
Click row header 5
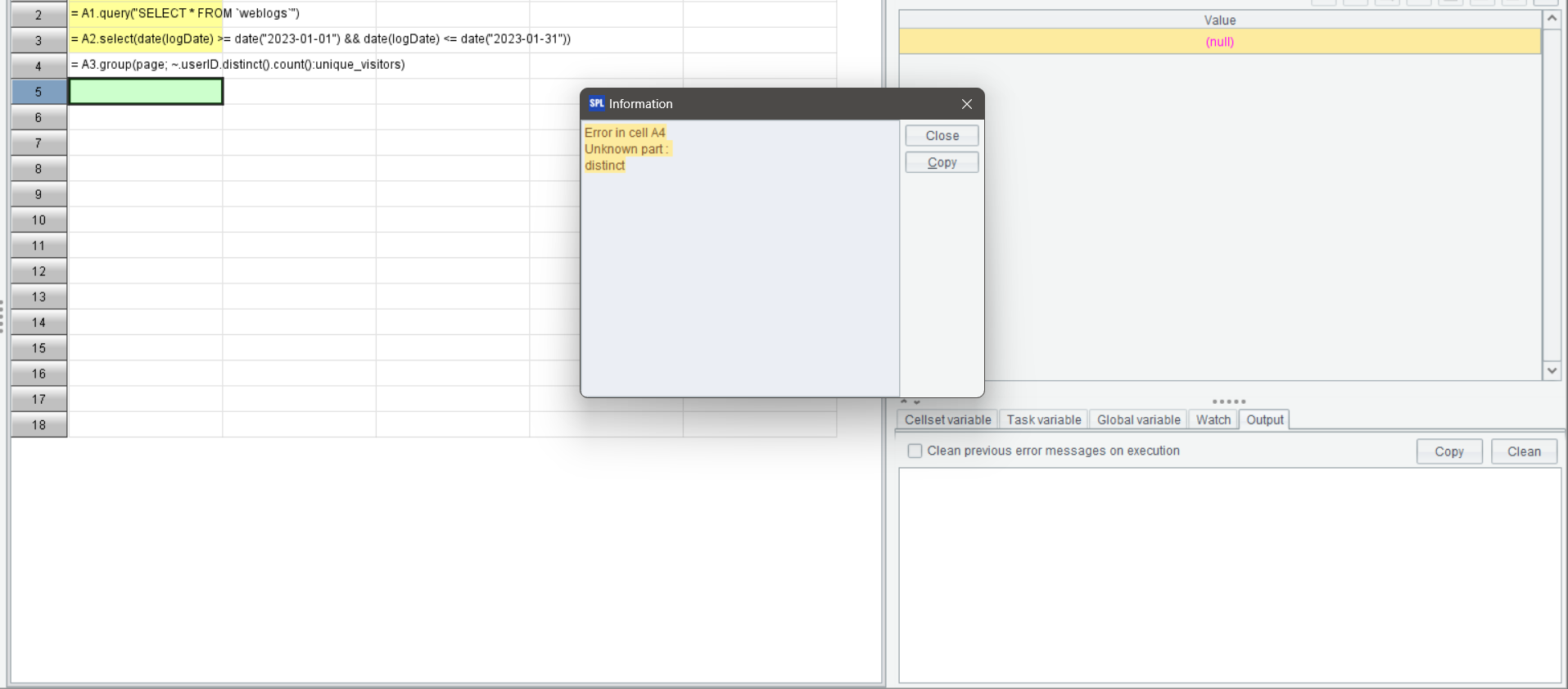coord(38,92)
